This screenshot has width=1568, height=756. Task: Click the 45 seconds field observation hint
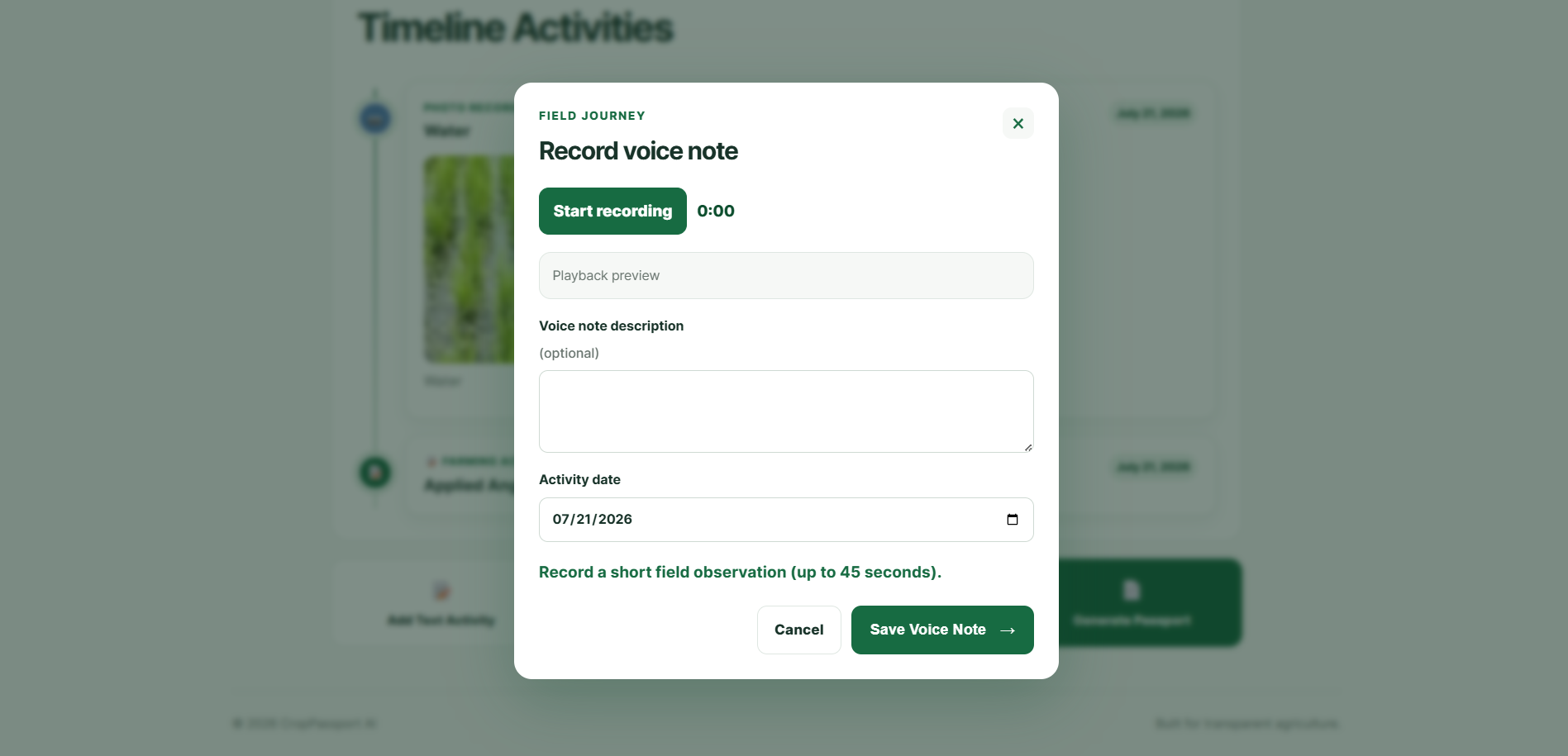pyautogui.click(x=740, y=572)
